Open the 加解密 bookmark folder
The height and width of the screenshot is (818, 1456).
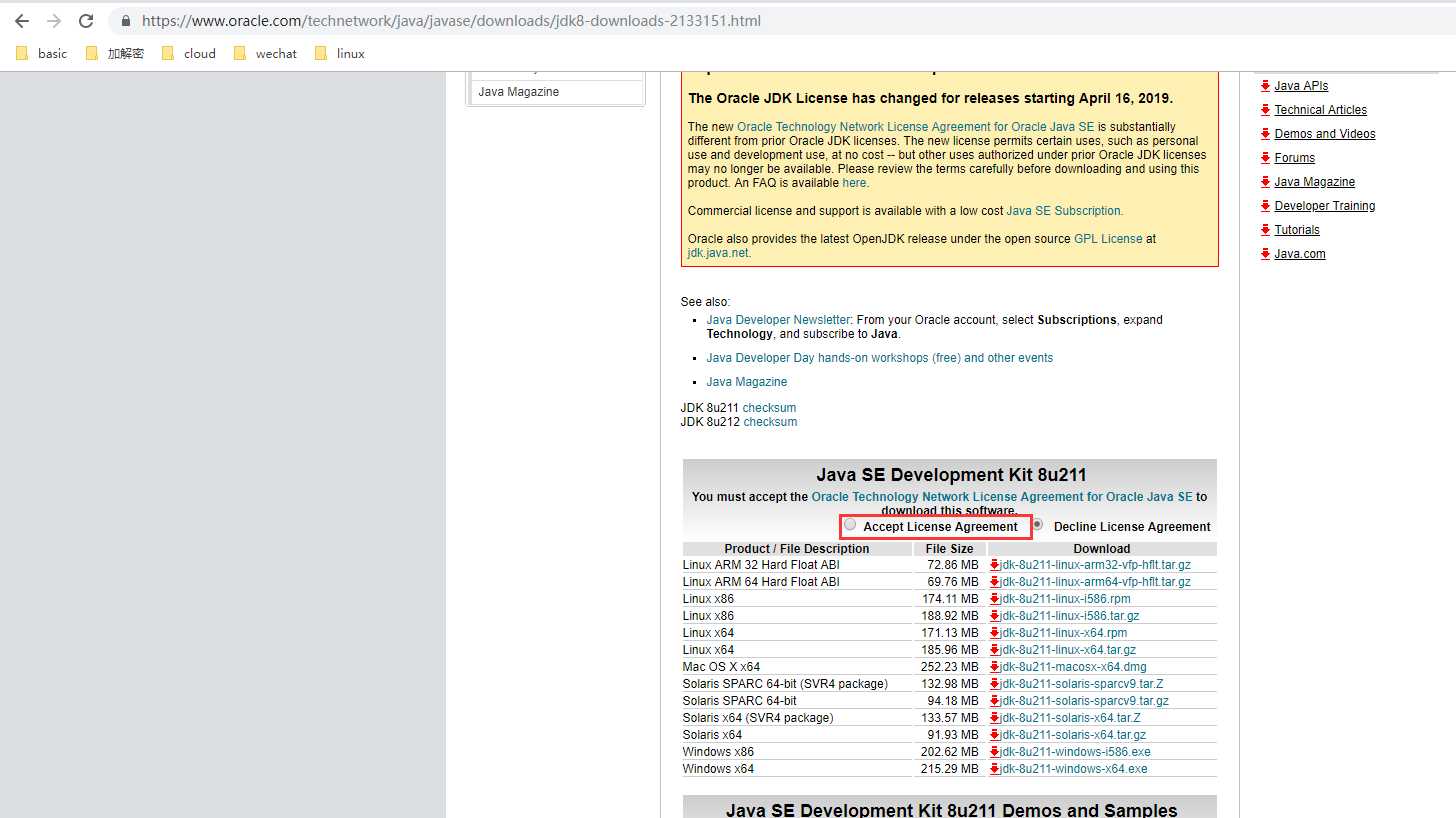[x=115, y=53]
